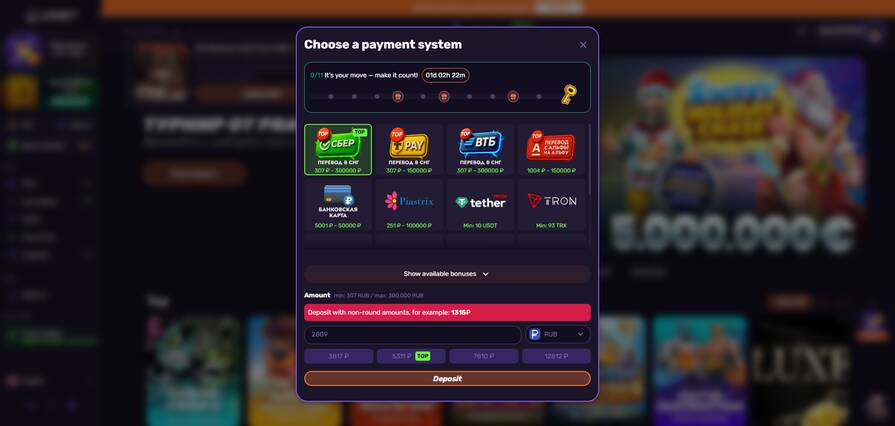
Task: Pick the Alfa bank transfer option
Action: point(551,150)
